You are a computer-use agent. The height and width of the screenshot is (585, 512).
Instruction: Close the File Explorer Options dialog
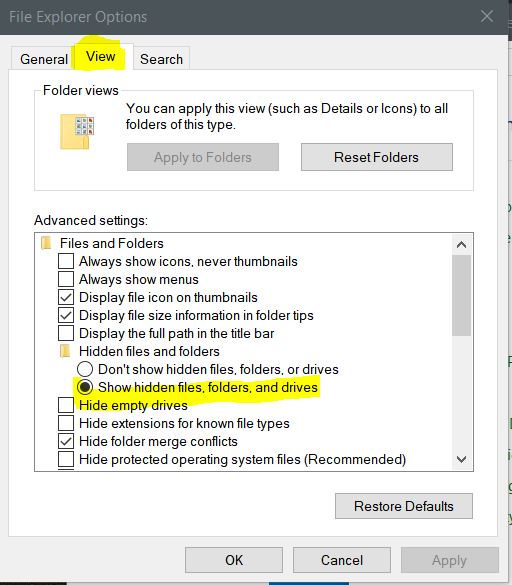(x=487, y=16)
